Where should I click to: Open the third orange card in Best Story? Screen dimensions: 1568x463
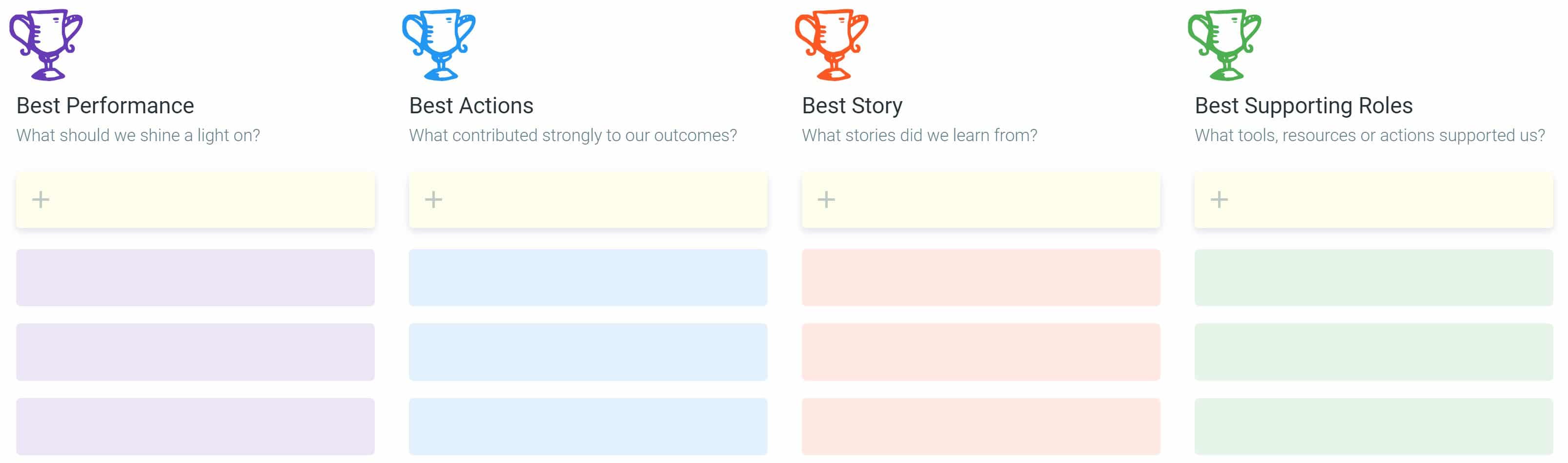pos(980,426)
